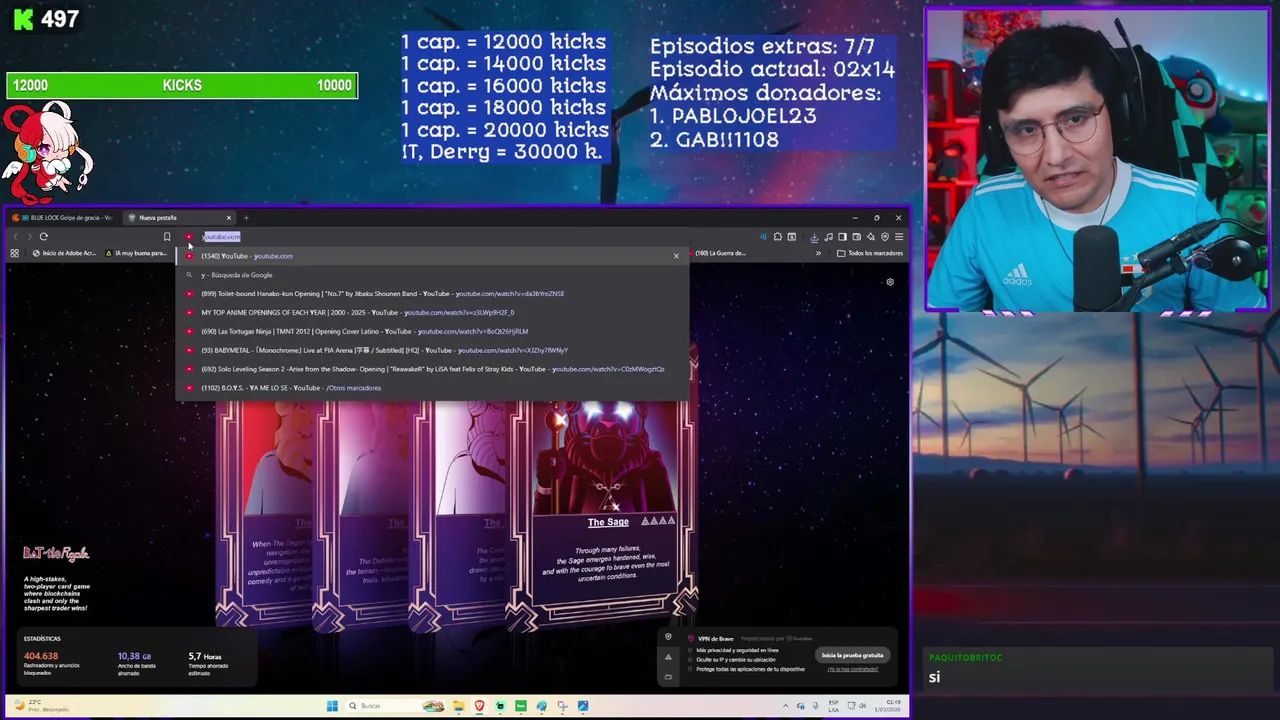The width and height of the screenshot is (1280, 720).
Task: Bookmark this page with the bookmark icon
Action: point(167,237)
